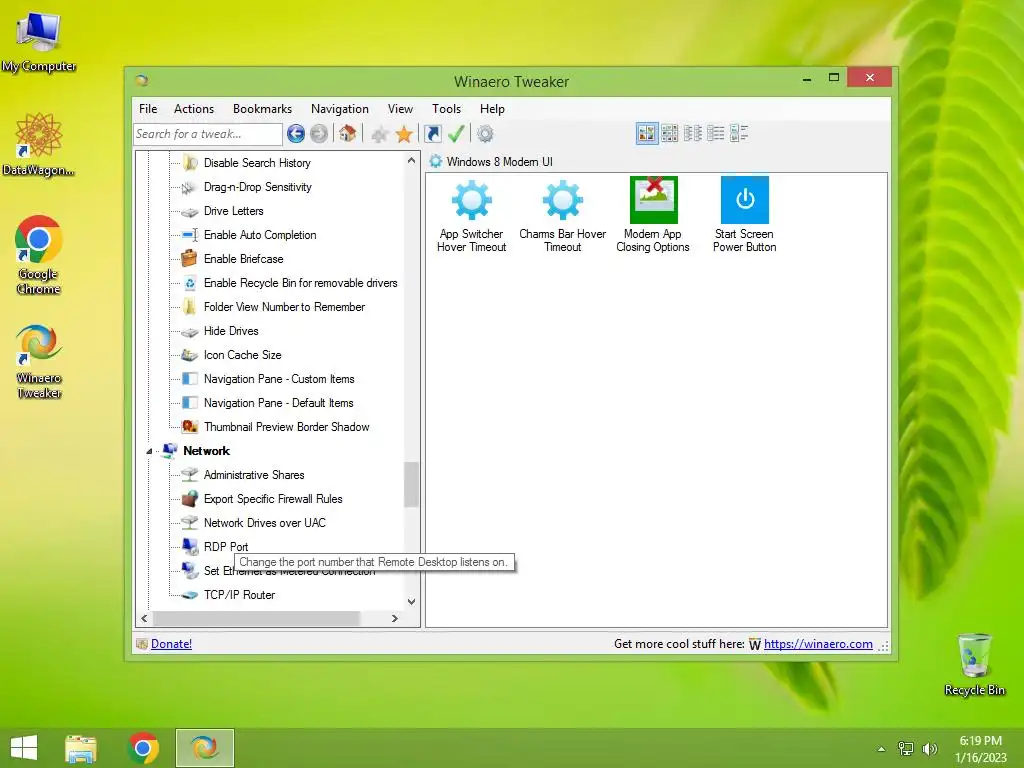Switch to medium icons view mode

669,133
